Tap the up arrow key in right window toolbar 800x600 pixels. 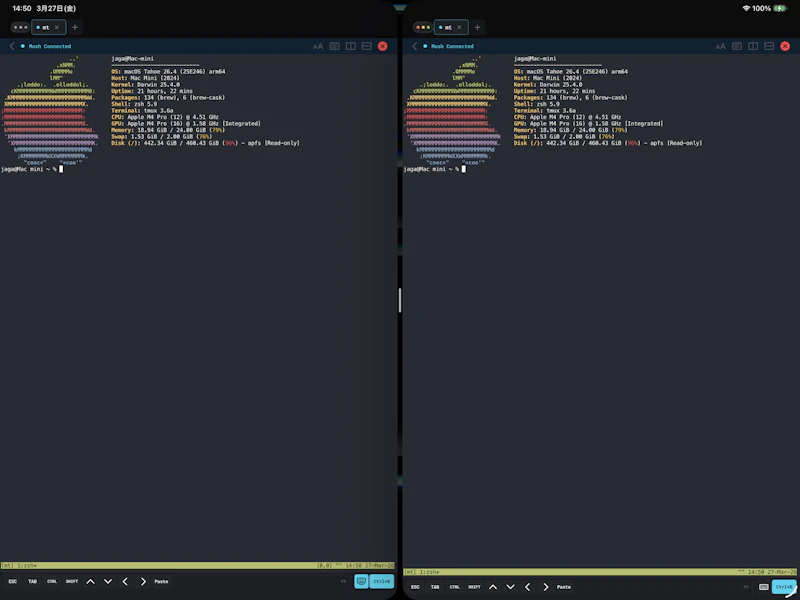tap(493, 587)
